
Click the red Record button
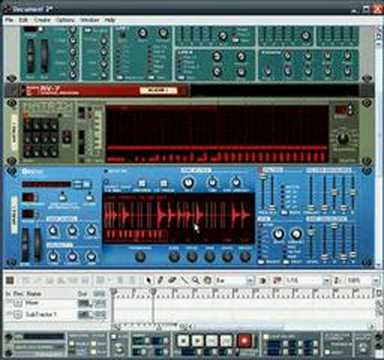[244, 341]
